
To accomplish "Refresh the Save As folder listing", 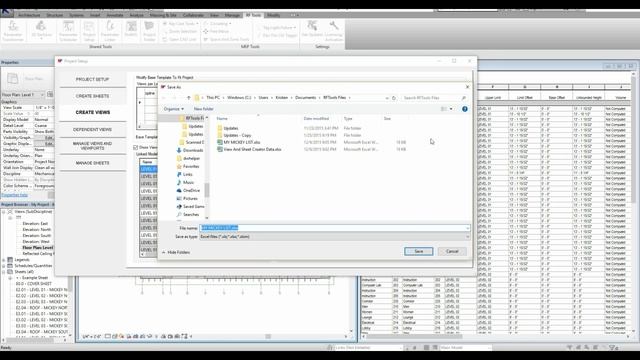I will pos(394,98).
